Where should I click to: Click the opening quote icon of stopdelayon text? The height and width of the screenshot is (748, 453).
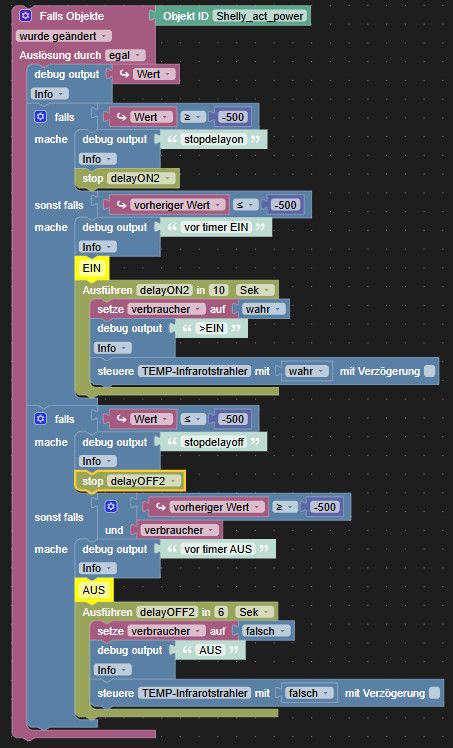[172, 139]
